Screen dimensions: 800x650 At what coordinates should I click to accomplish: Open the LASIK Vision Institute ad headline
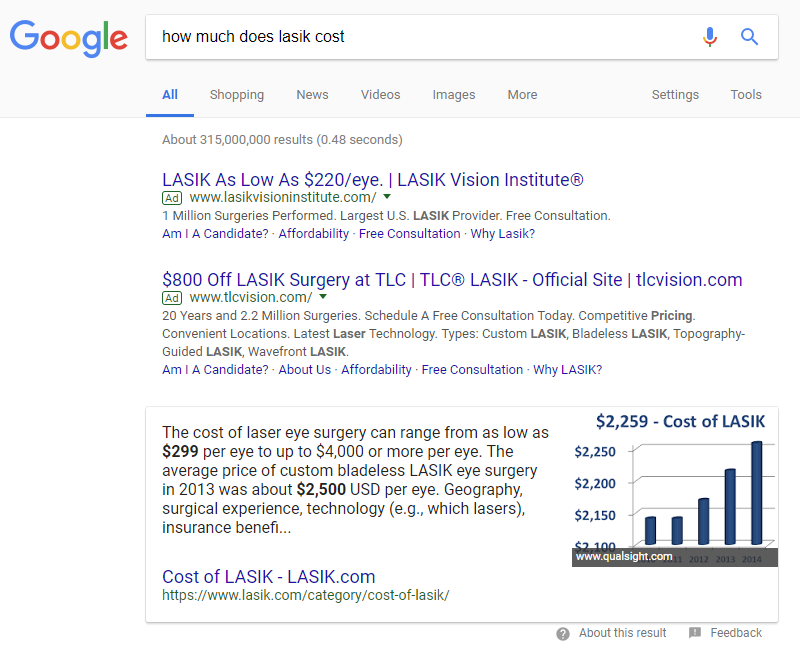372,180
